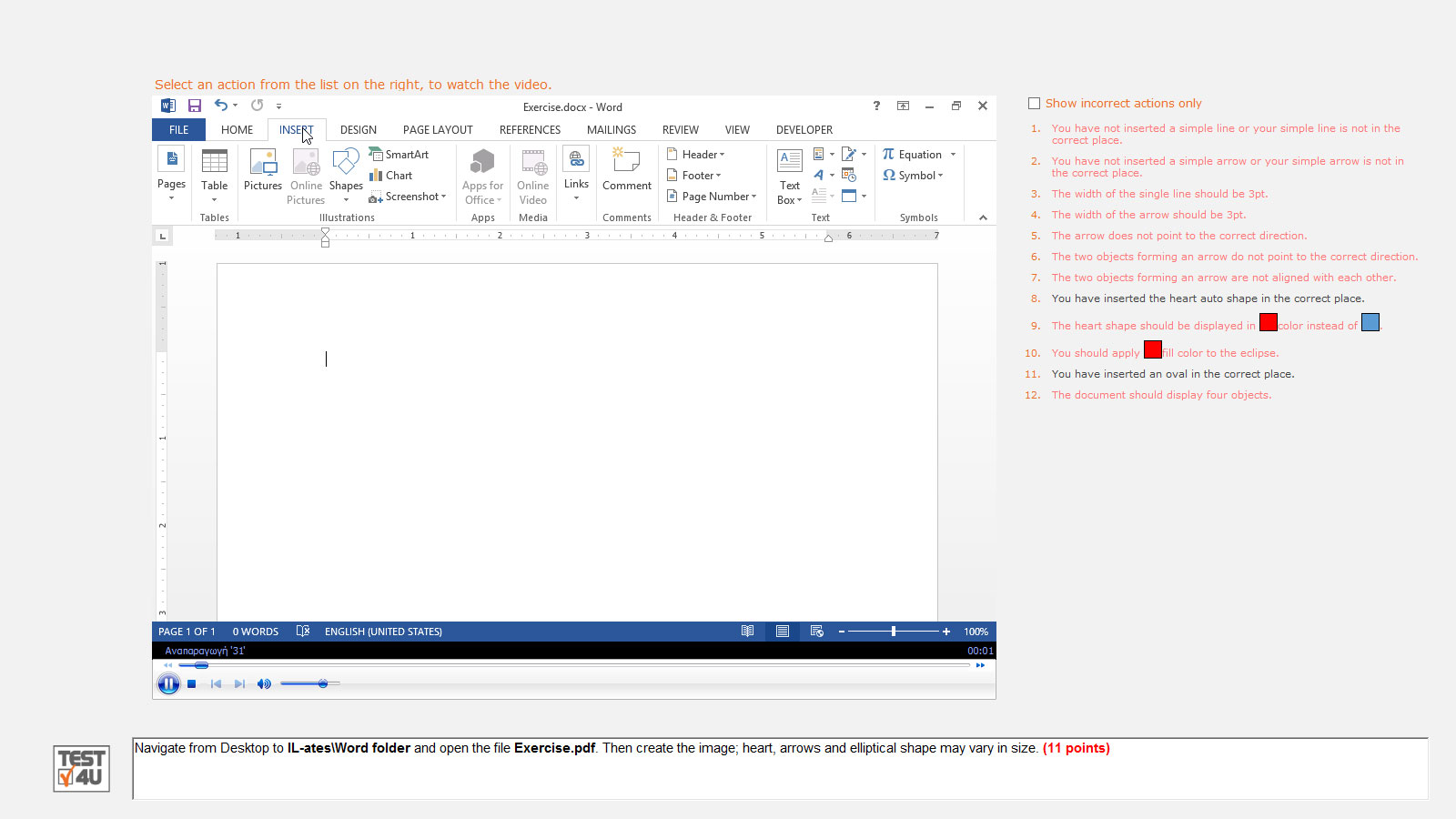
Task: Expand the Header dropdown
Action: [696, 155]
